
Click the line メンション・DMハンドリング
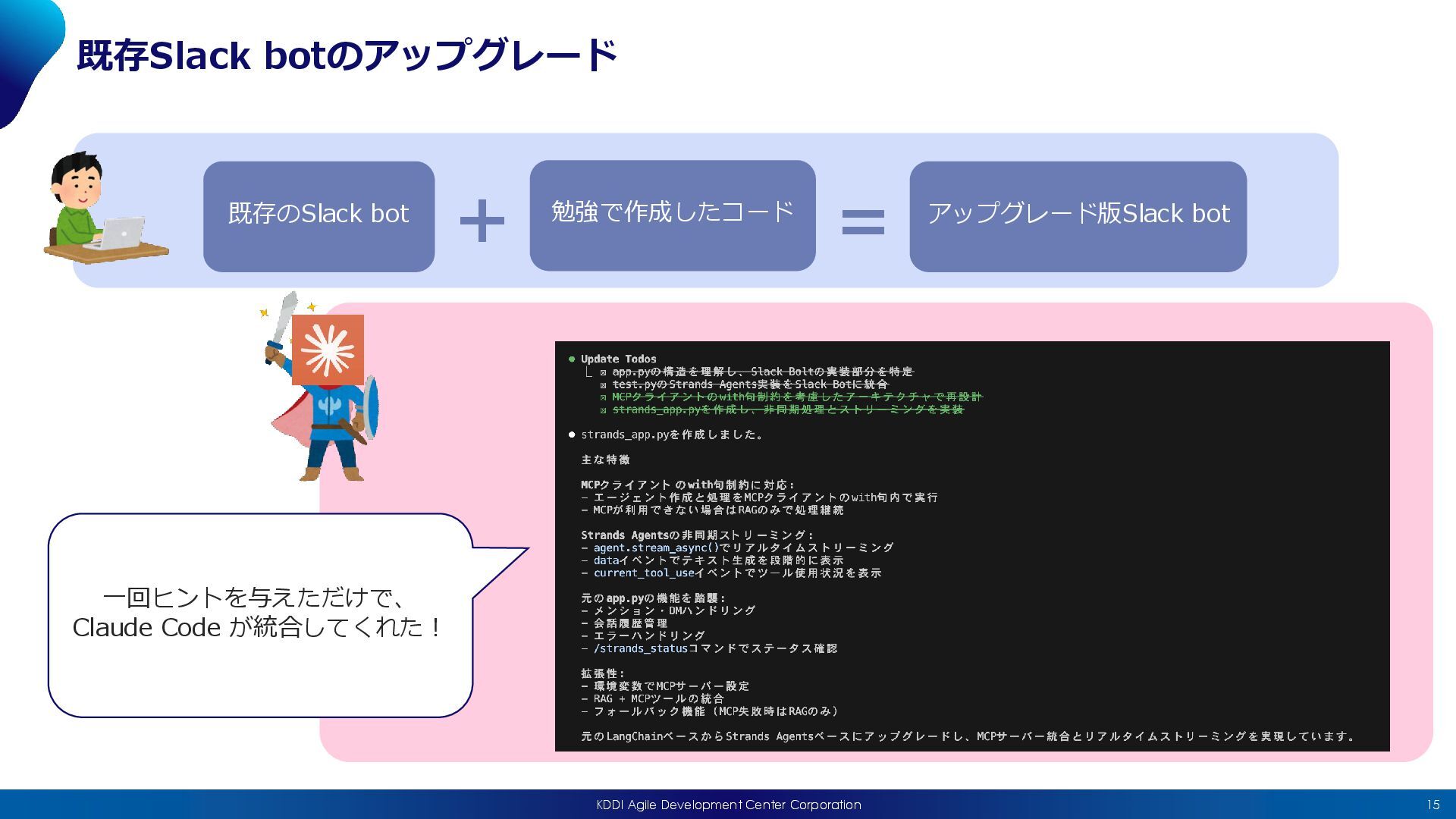click(669, 610)
